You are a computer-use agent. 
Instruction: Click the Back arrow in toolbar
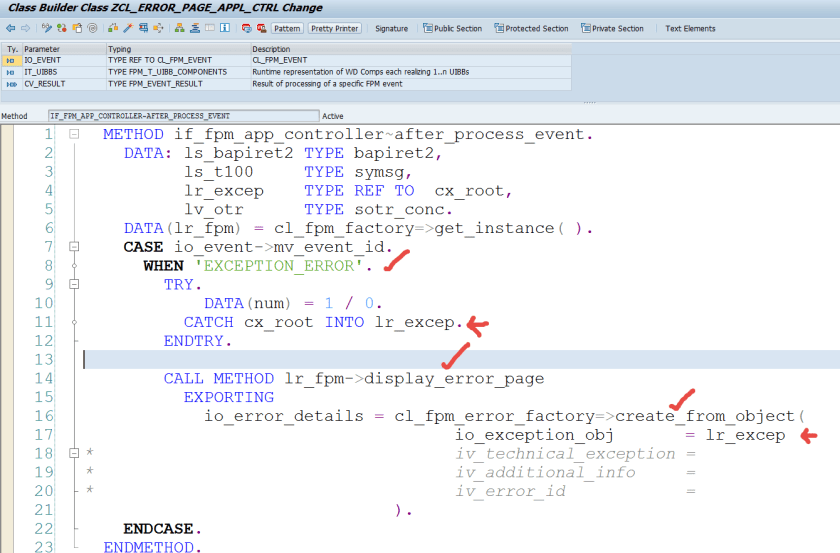tap(9, 28)
